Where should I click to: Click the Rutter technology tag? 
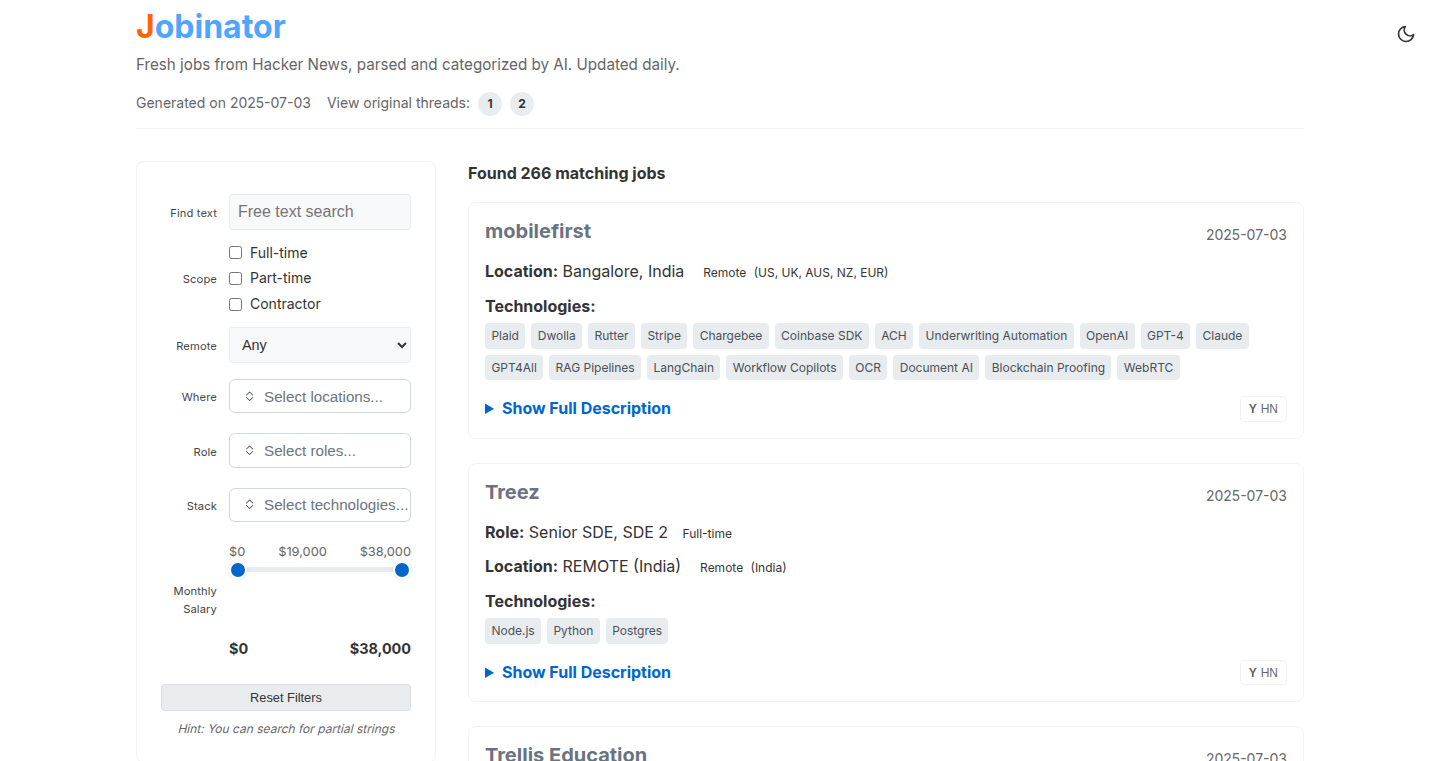pos(611,336)
